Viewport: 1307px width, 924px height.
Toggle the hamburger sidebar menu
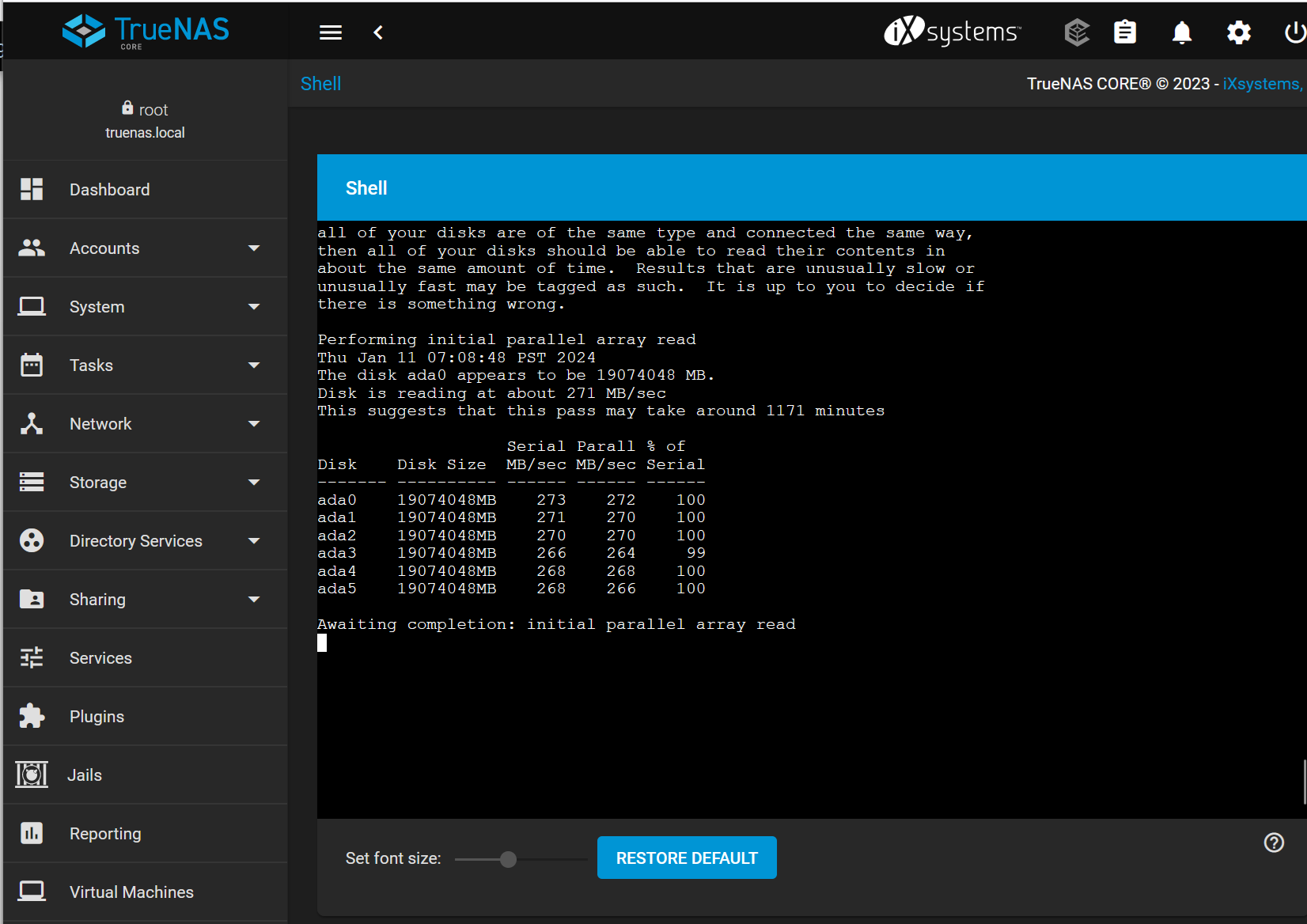point(331,32)
